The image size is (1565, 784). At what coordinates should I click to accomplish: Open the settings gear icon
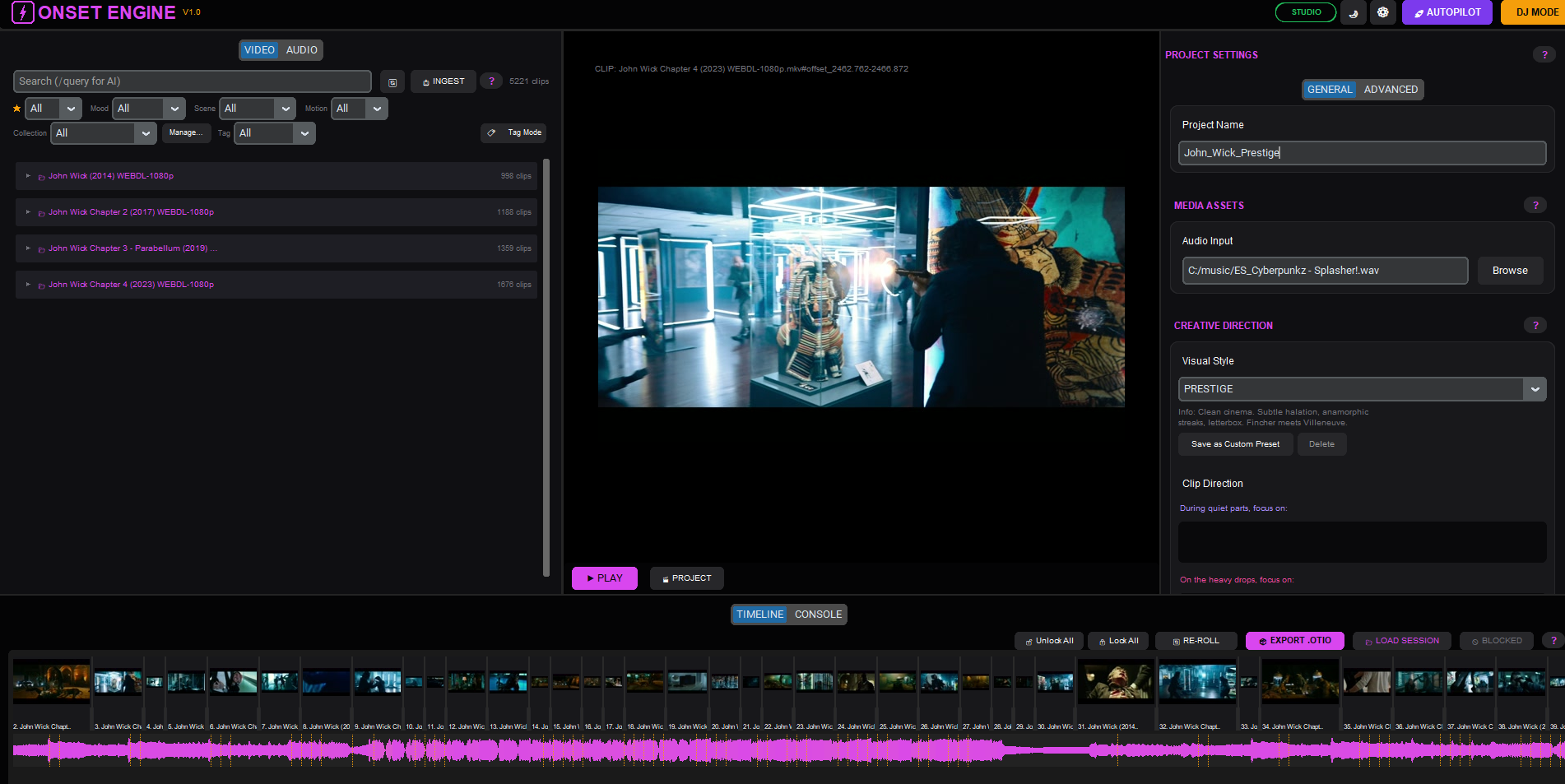pyautogui.click(x=1382, y=12)
